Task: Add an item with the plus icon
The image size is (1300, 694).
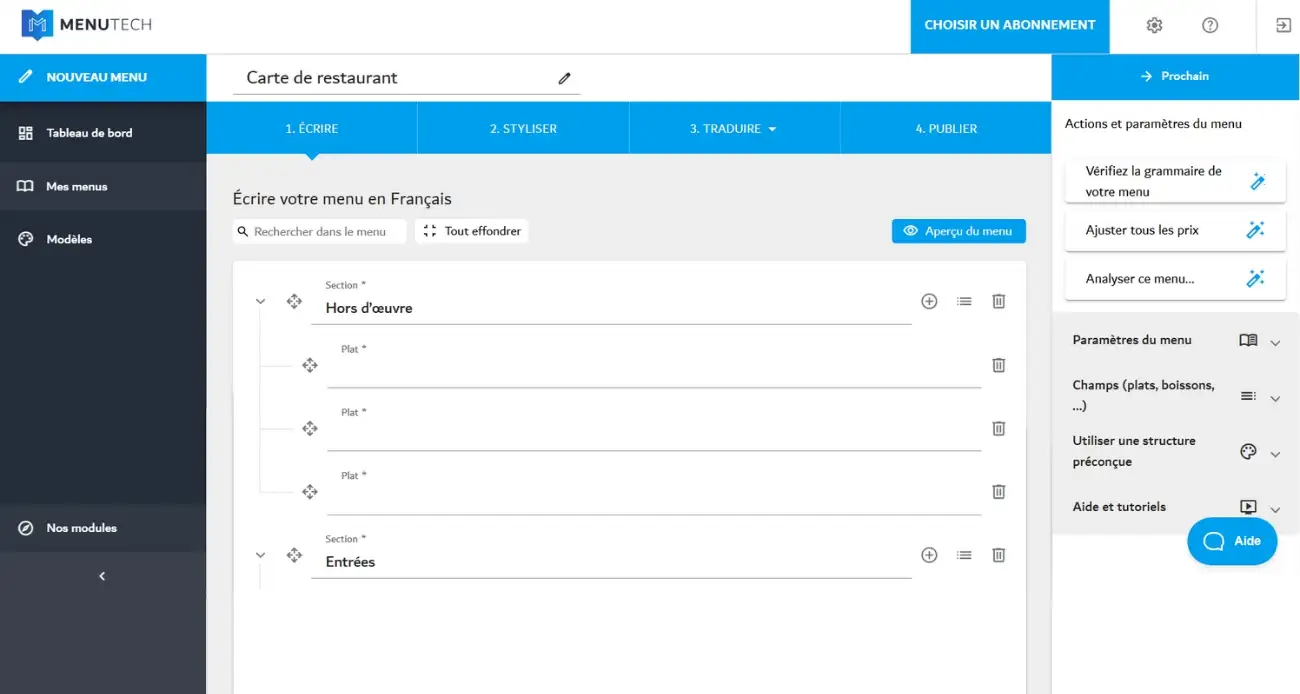Action: 929,300
